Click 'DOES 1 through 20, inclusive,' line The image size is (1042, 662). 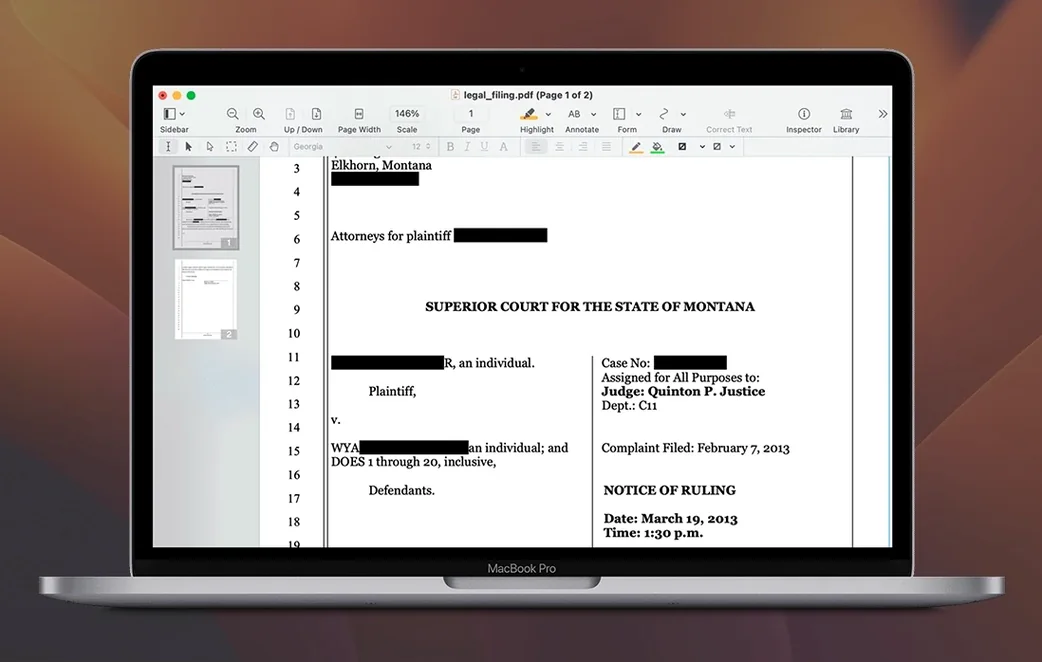413,462
